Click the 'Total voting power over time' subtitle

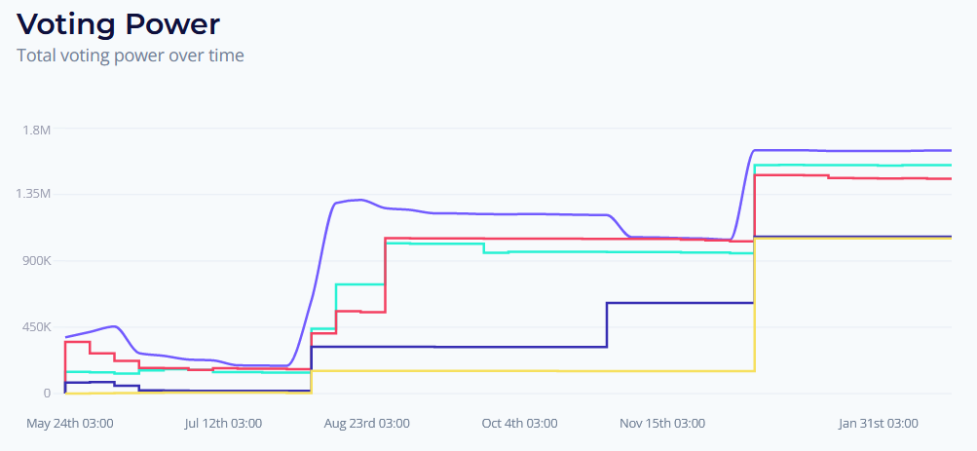130,55
